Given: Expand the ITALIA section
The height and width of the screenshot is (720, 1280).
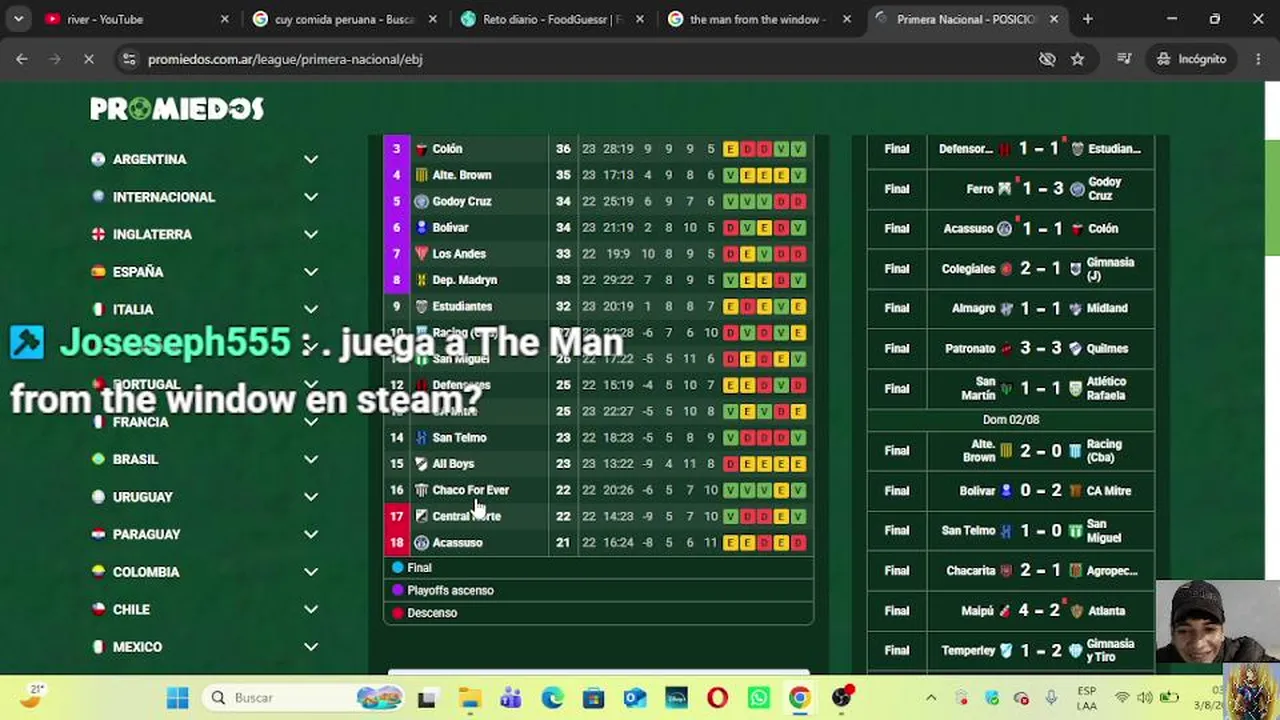Looking at the screenshot, I should pyautogui.click(x=311, y=309).
